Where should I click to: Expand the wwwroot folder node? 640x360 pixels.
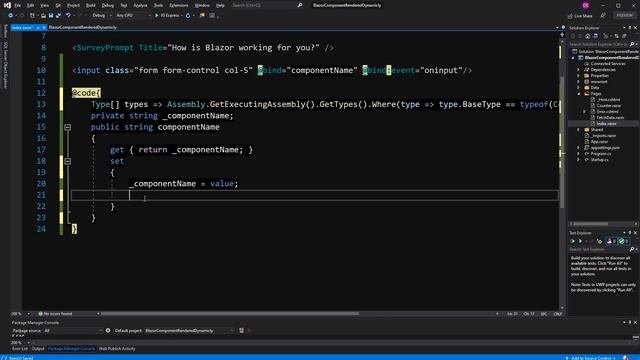pos(578,82)
